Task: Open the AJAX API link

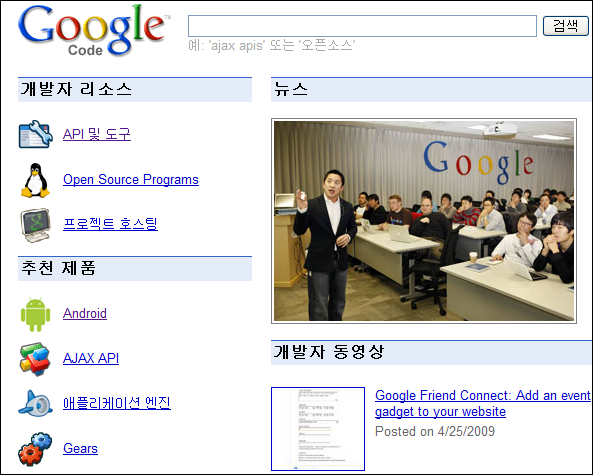Action: click(91, 358)
